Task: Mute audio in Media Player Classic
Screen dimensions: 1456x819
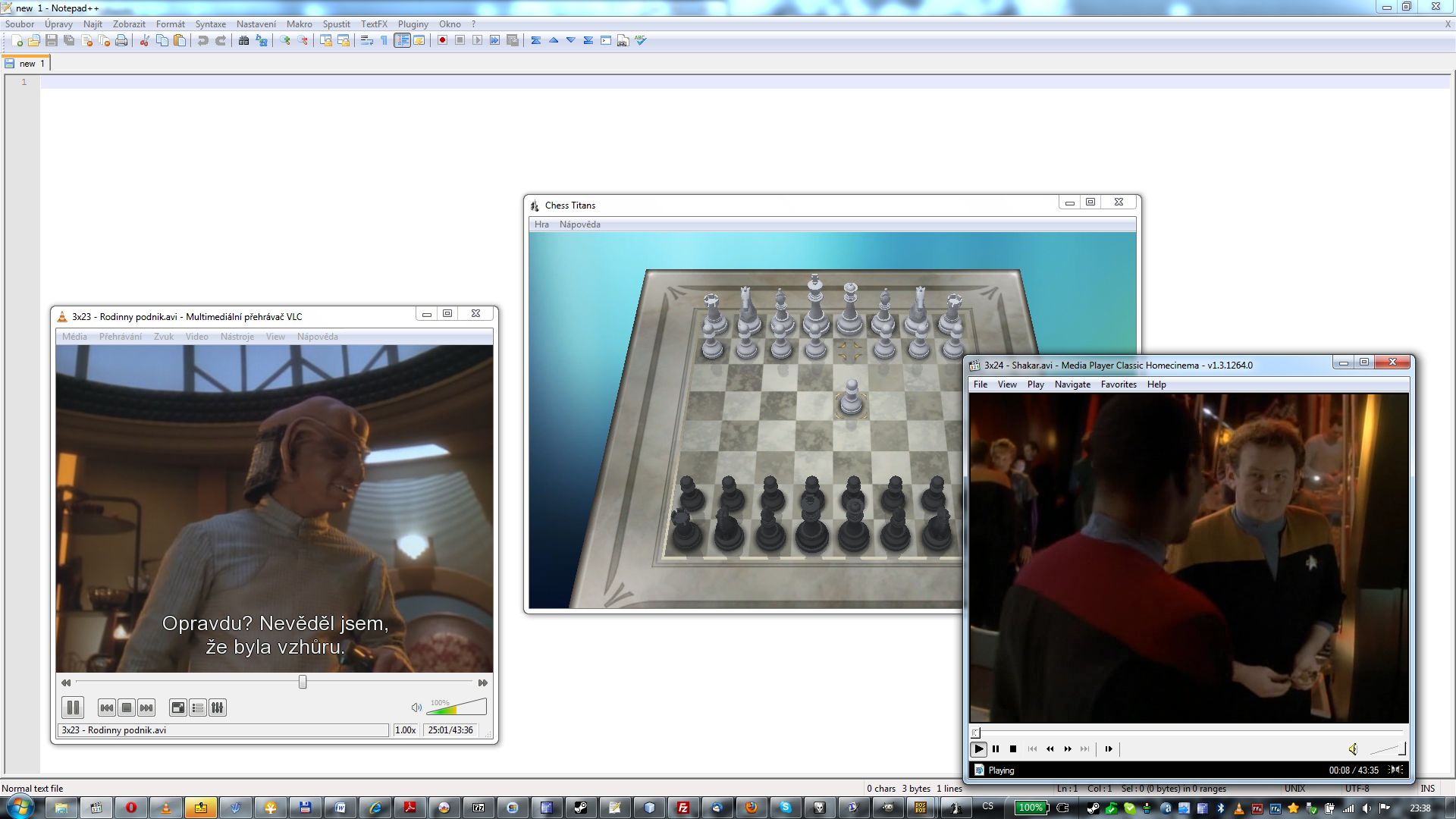Action: pyautogui.click(x=1353, y=749)
